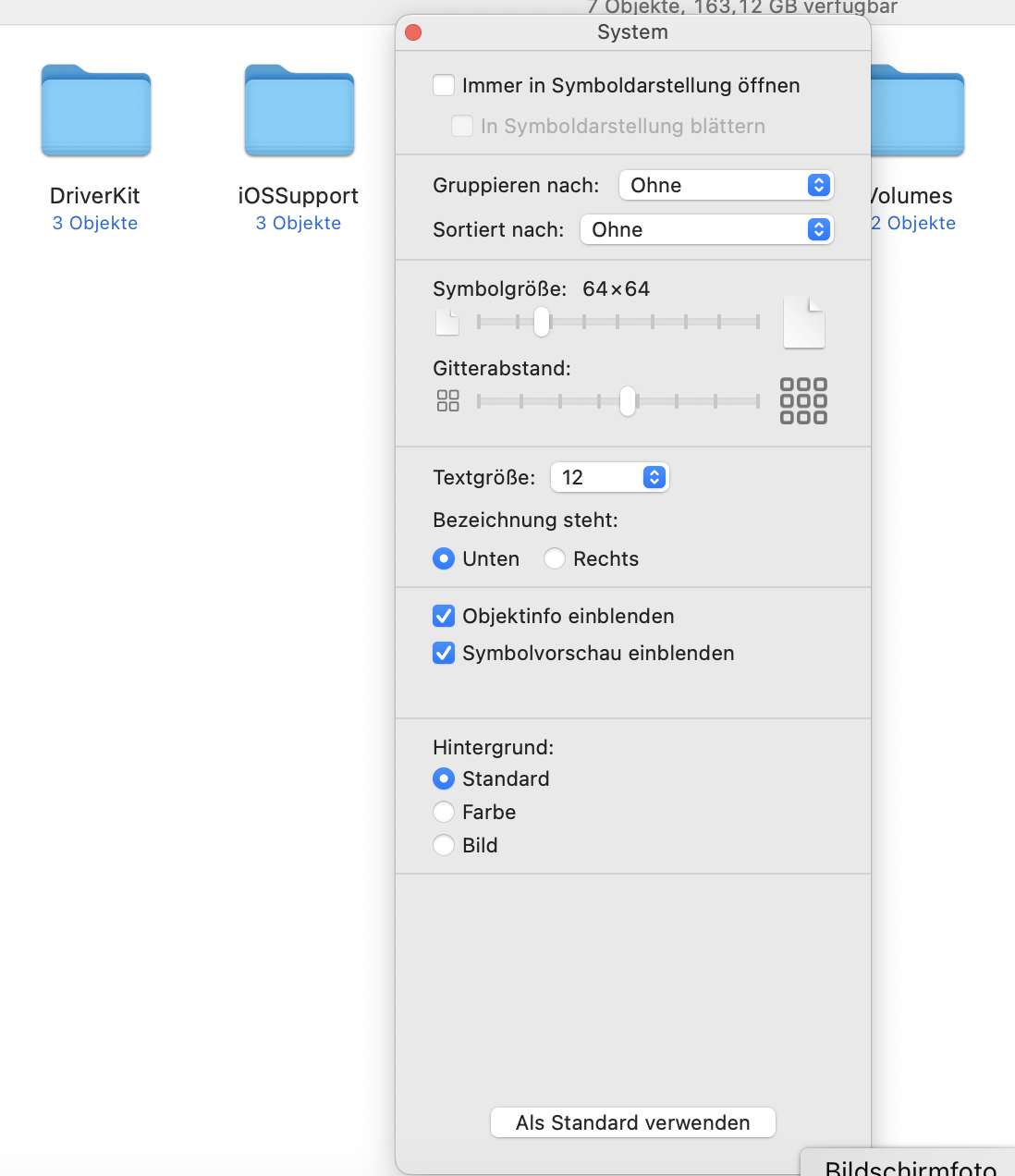Click the large document icon for maximum symbol size
1015x1176 pixels.
click(x=803, y=323)
